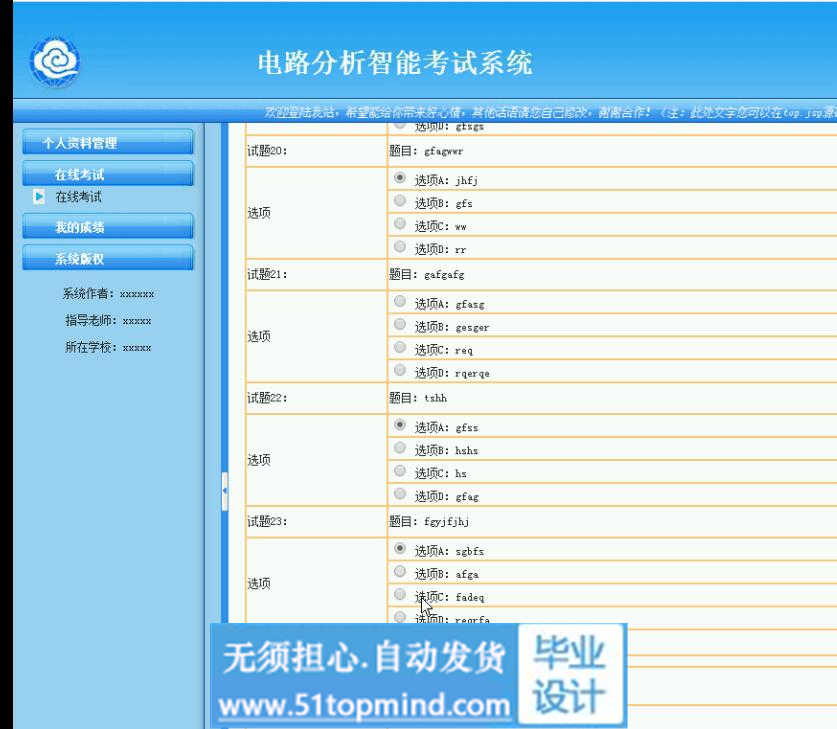
Task: Select option A jhfj for question 20
Action: click(400, 178)
